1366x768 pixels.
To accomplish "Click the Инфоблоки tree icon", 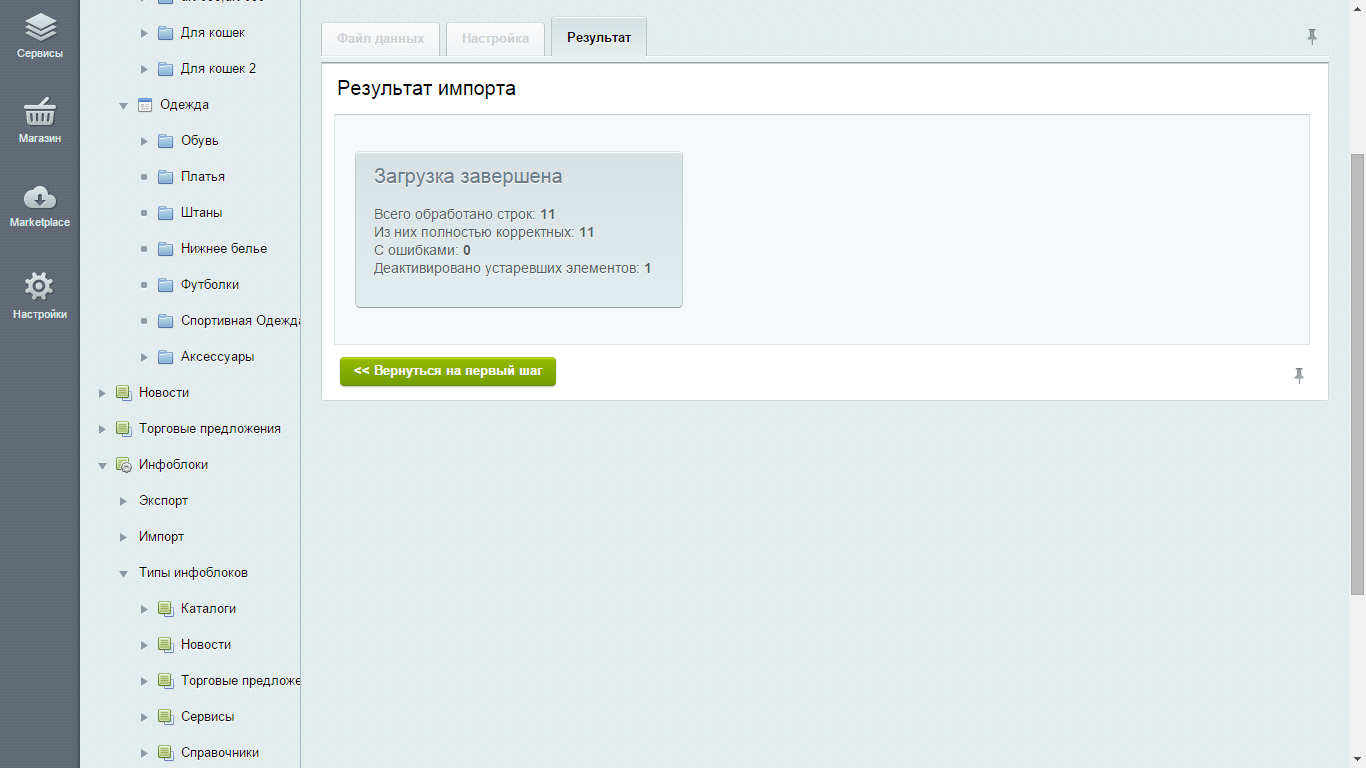I will tap(124, 465).
